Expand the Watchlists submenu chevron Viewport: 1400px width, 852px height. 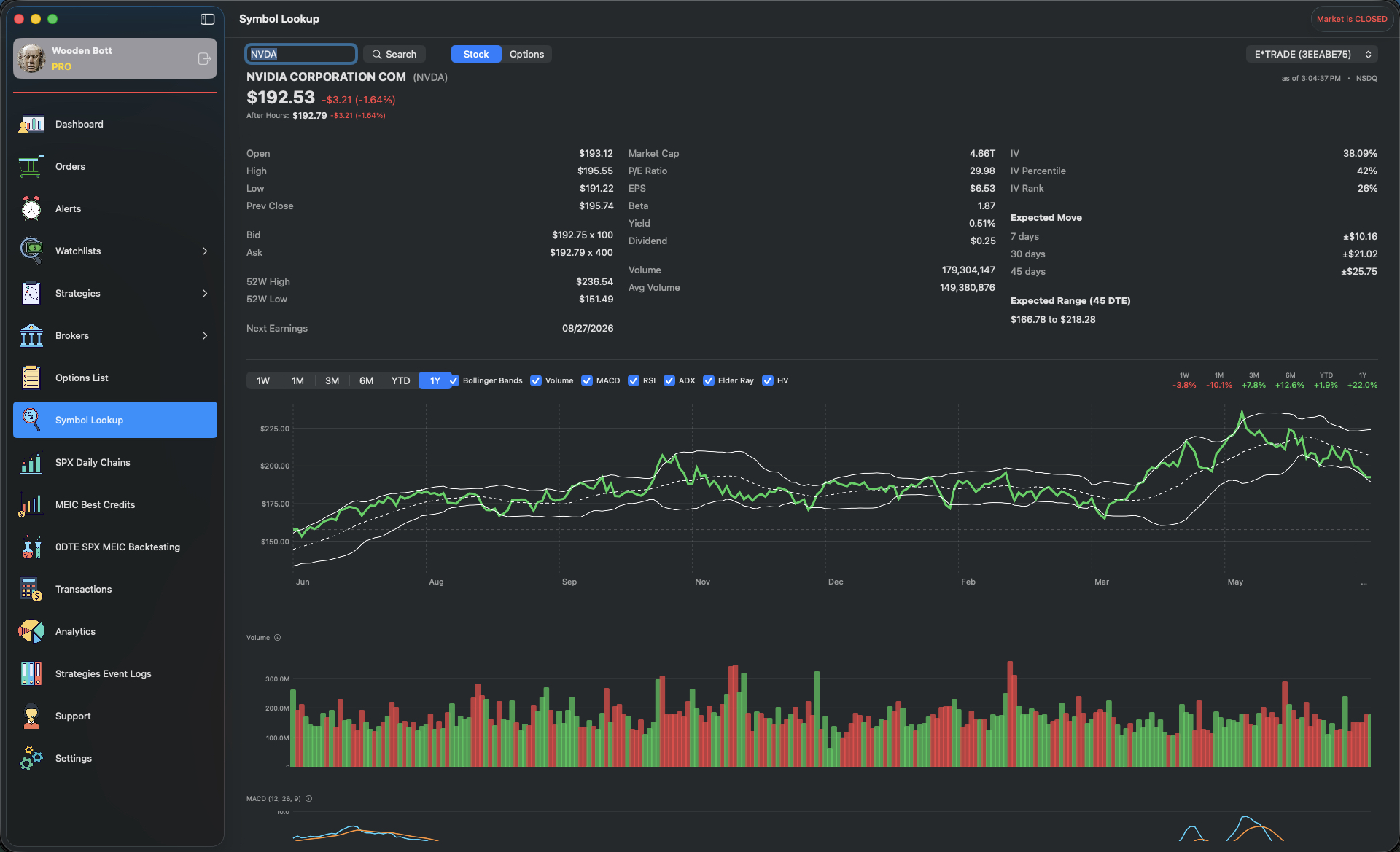(205, 251)
